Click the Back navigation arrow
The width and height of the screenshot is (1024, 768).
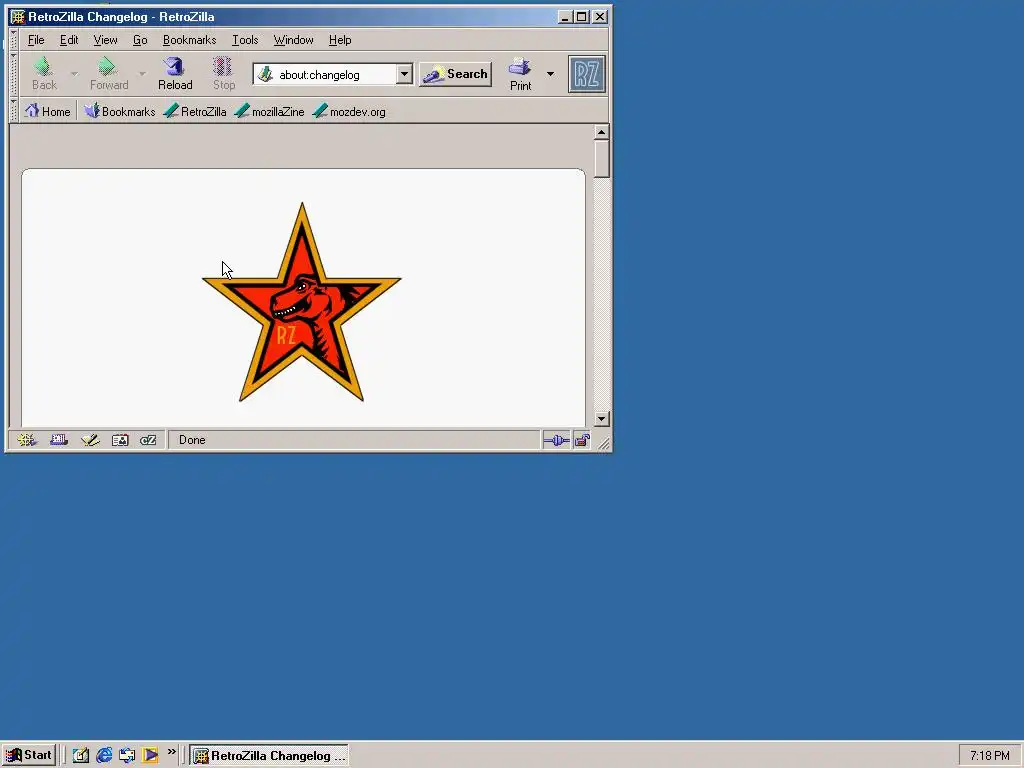44,73
